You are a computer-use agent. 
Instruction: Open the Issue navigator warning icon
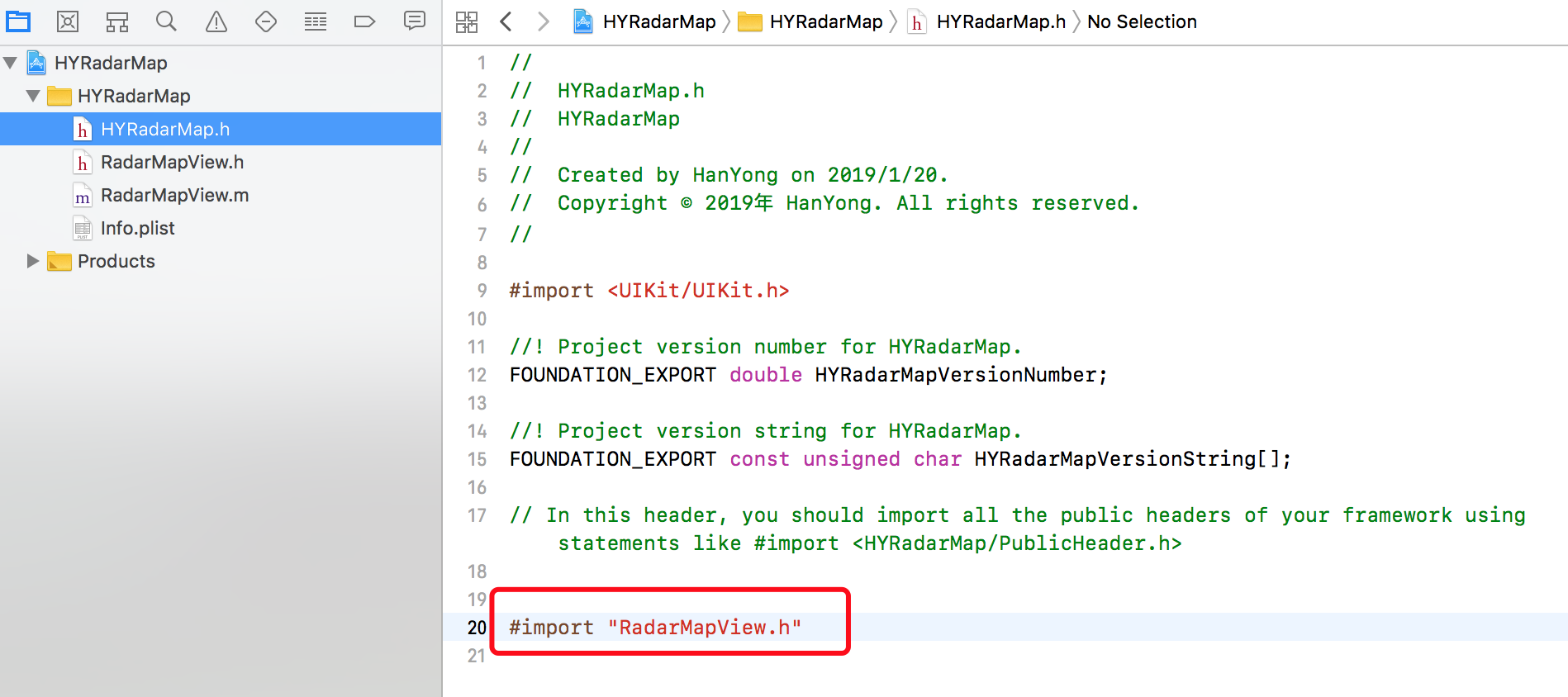(216, 21)
